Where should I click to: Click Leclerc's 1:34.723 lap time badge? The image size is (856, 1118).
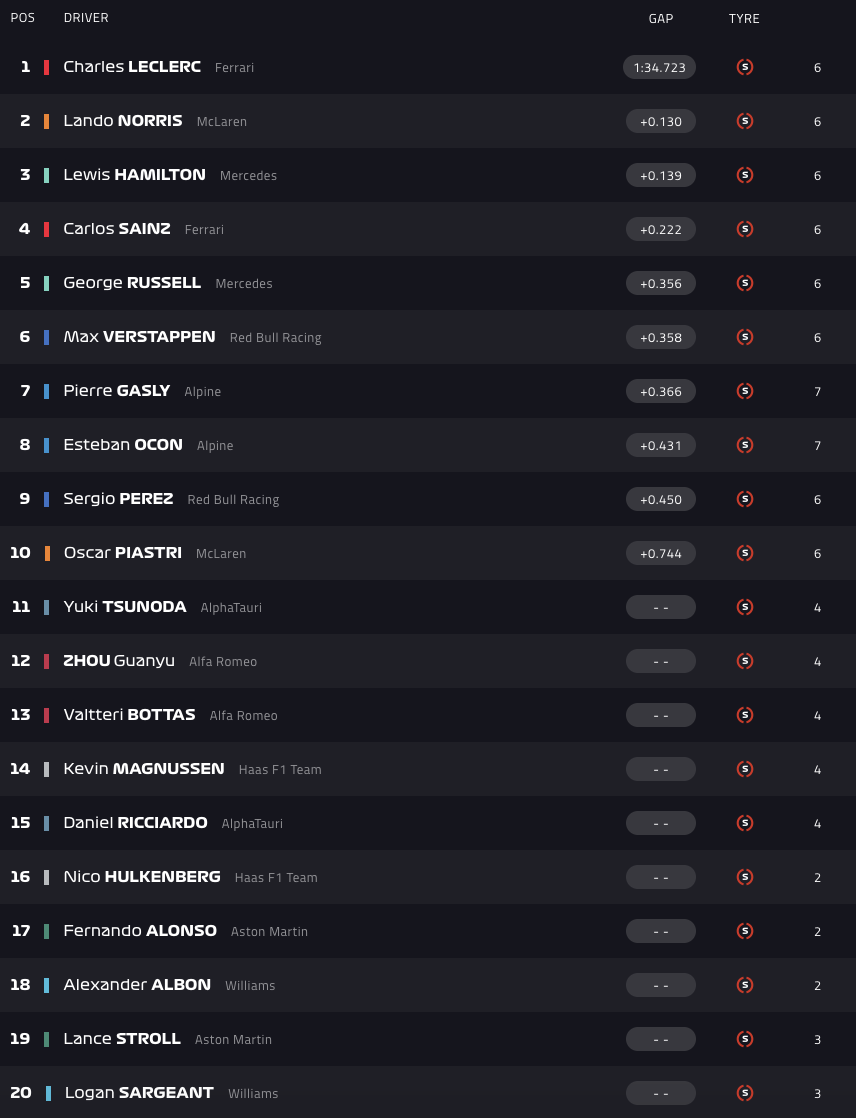click(660, 67)
